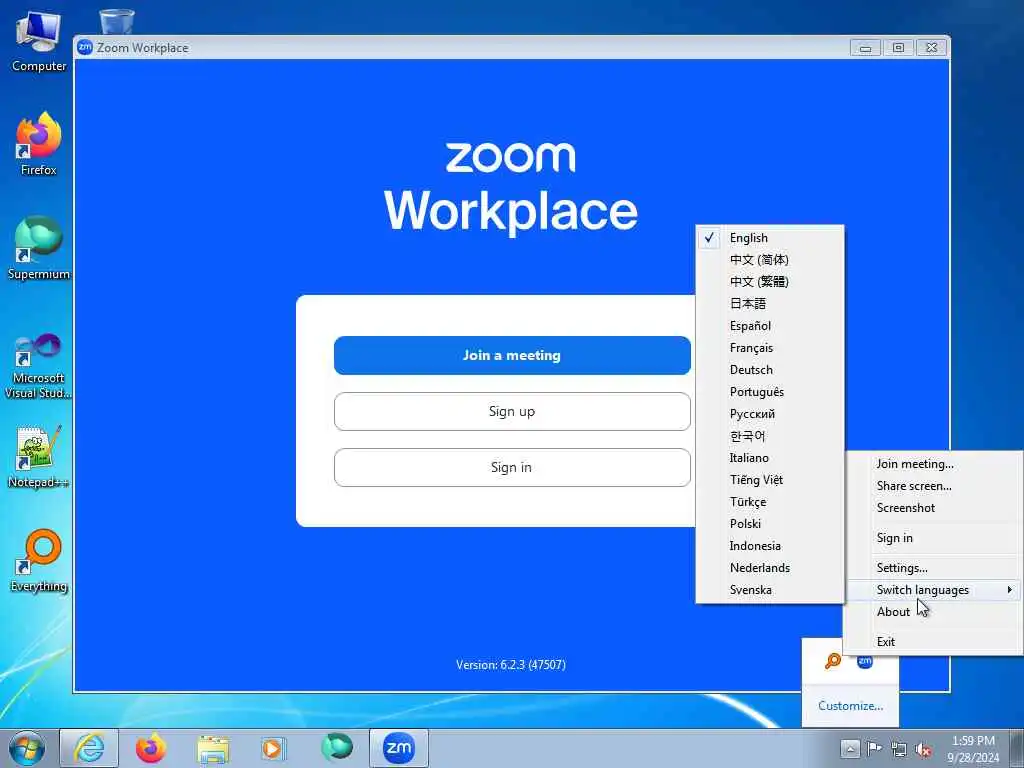Switch language to Português
Screen dimensions: 1024x768
tap(770, 392)
